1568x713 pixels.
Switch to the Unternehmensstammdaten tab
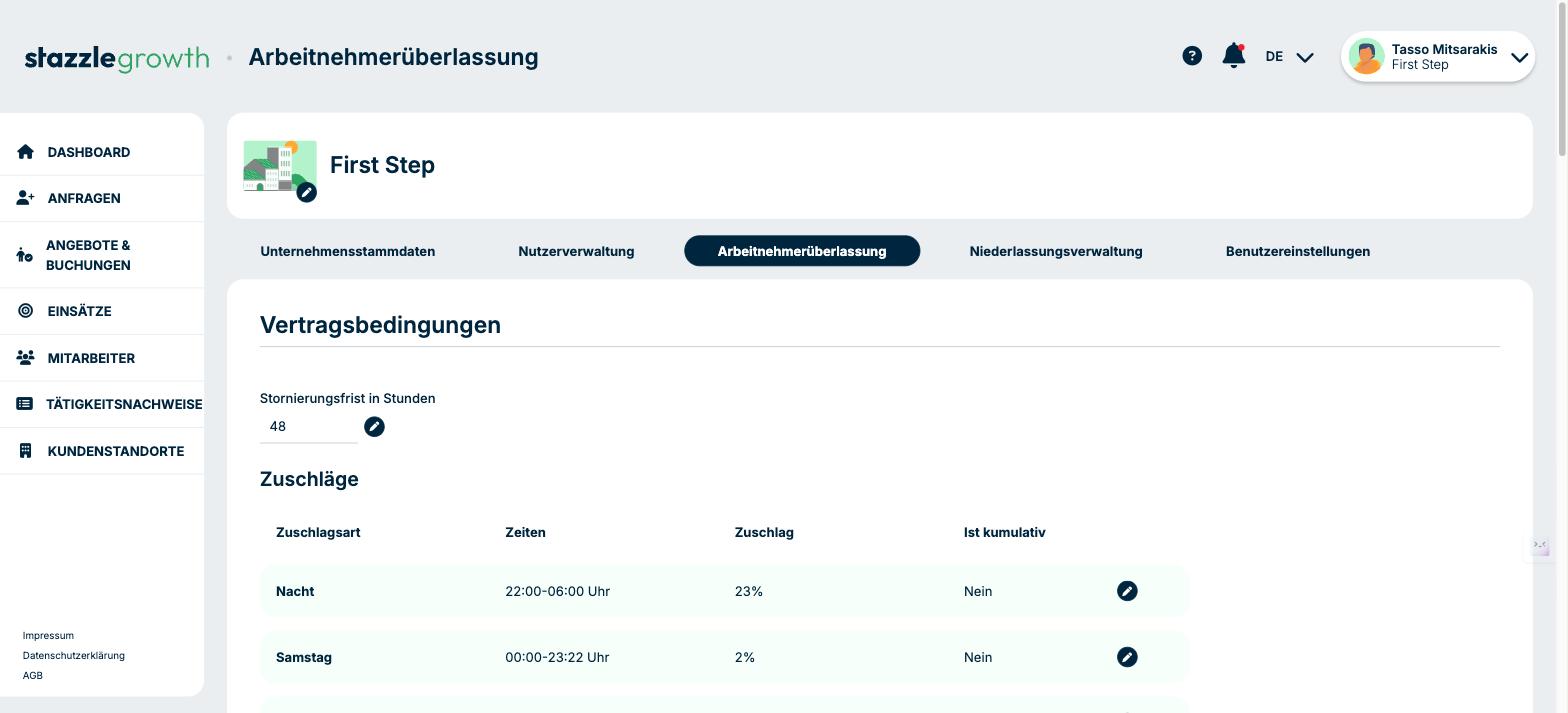(x=348, y=251)
